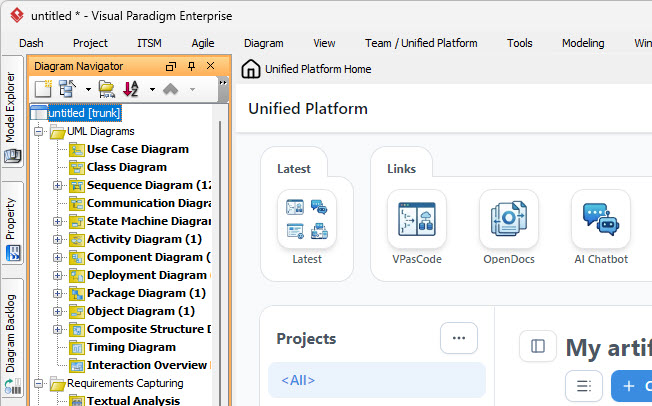Restore the Diagram Navigator panel
Screen dimensions: 652x406
[x=171, y=66]
